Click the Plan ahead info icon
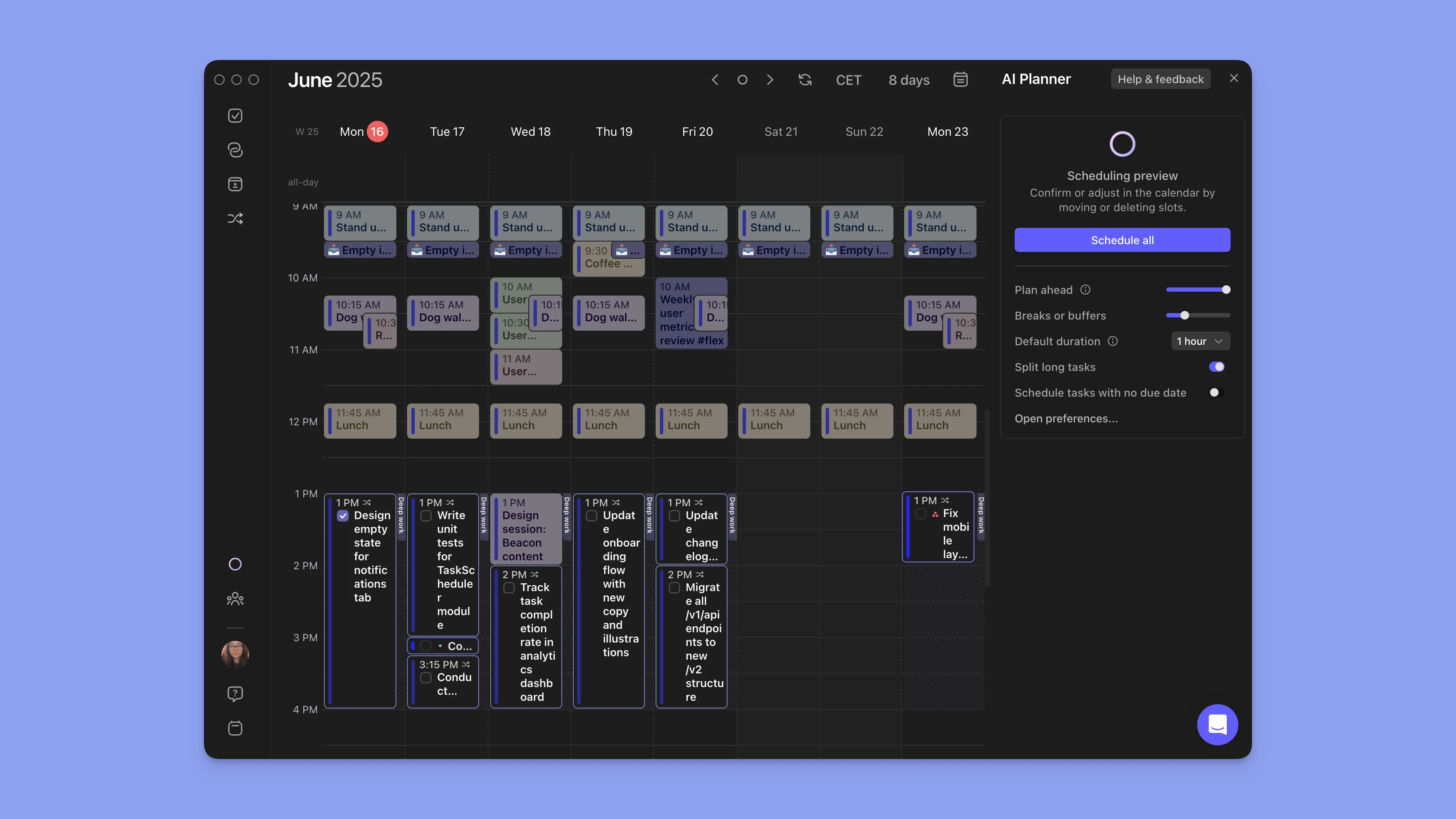This screenshot has height=819, width=1456. click(1085, 290)
